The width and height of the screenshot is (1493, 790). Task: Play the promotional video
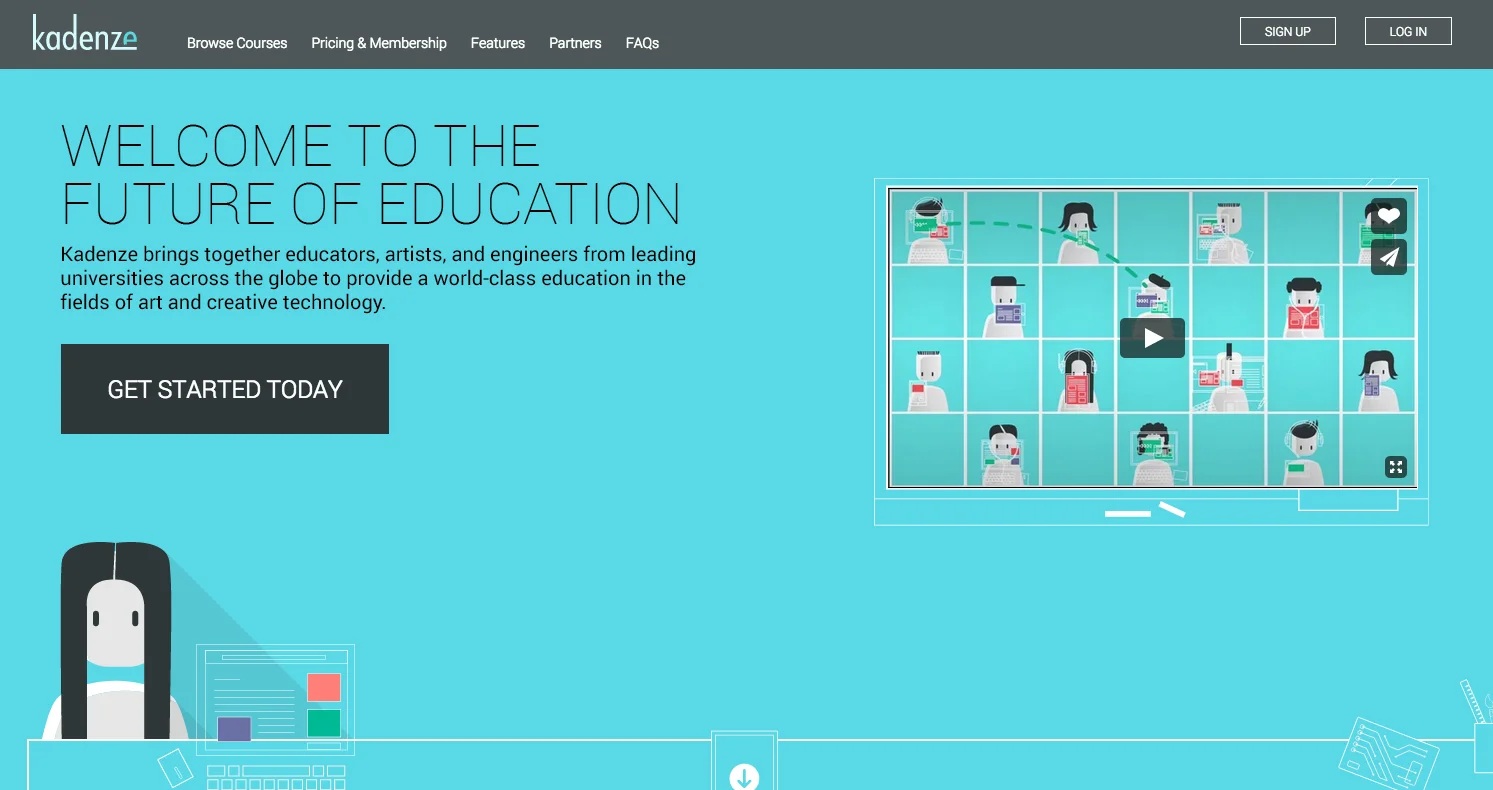[1152, 338]
